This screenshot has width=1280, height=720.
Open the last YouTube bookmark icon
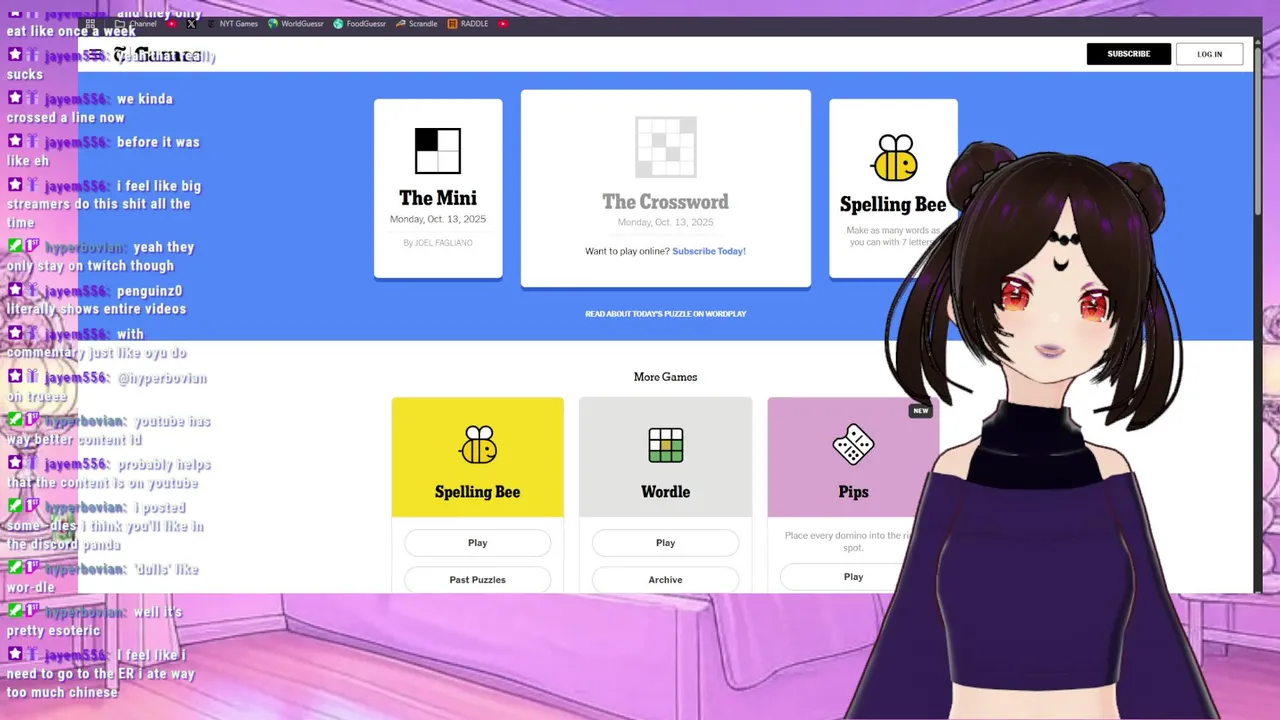tap(503, 23)
